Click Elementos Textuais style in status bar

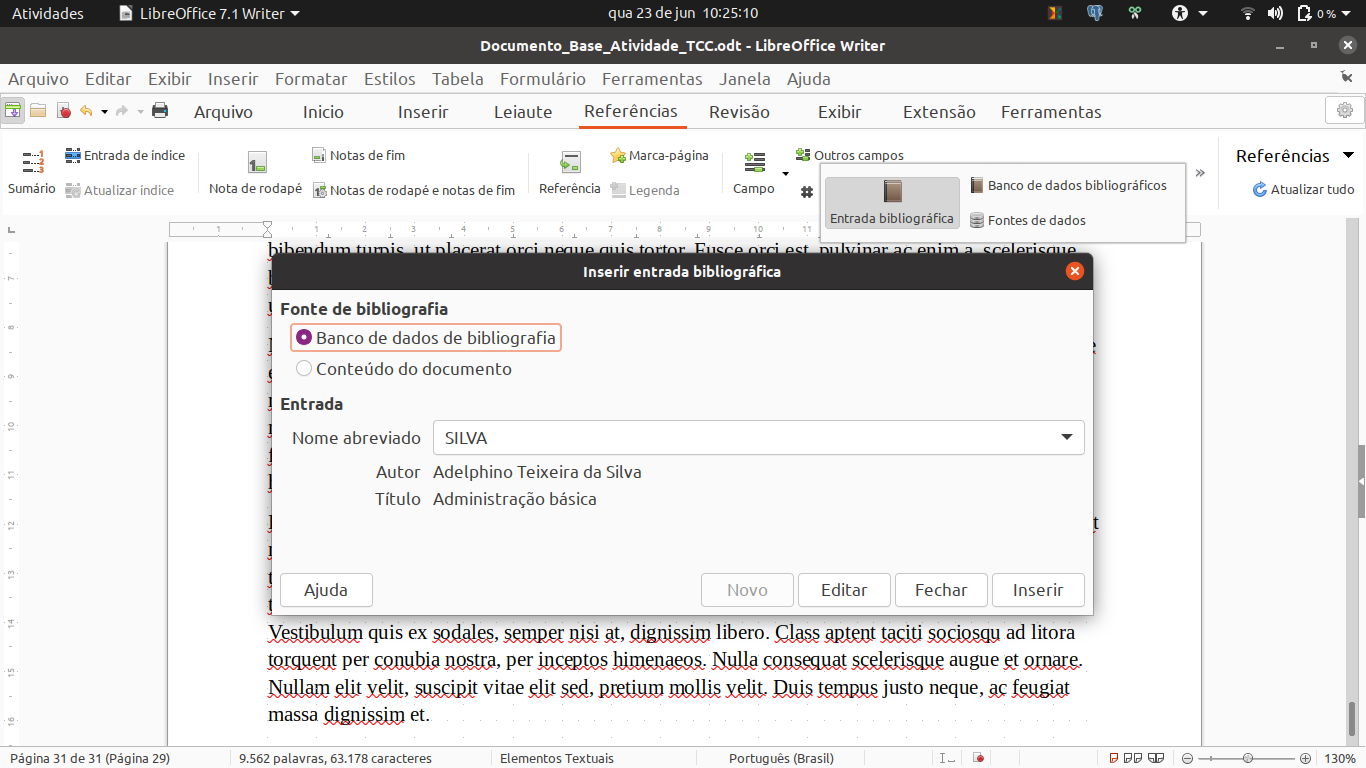(x=557, y=758)
